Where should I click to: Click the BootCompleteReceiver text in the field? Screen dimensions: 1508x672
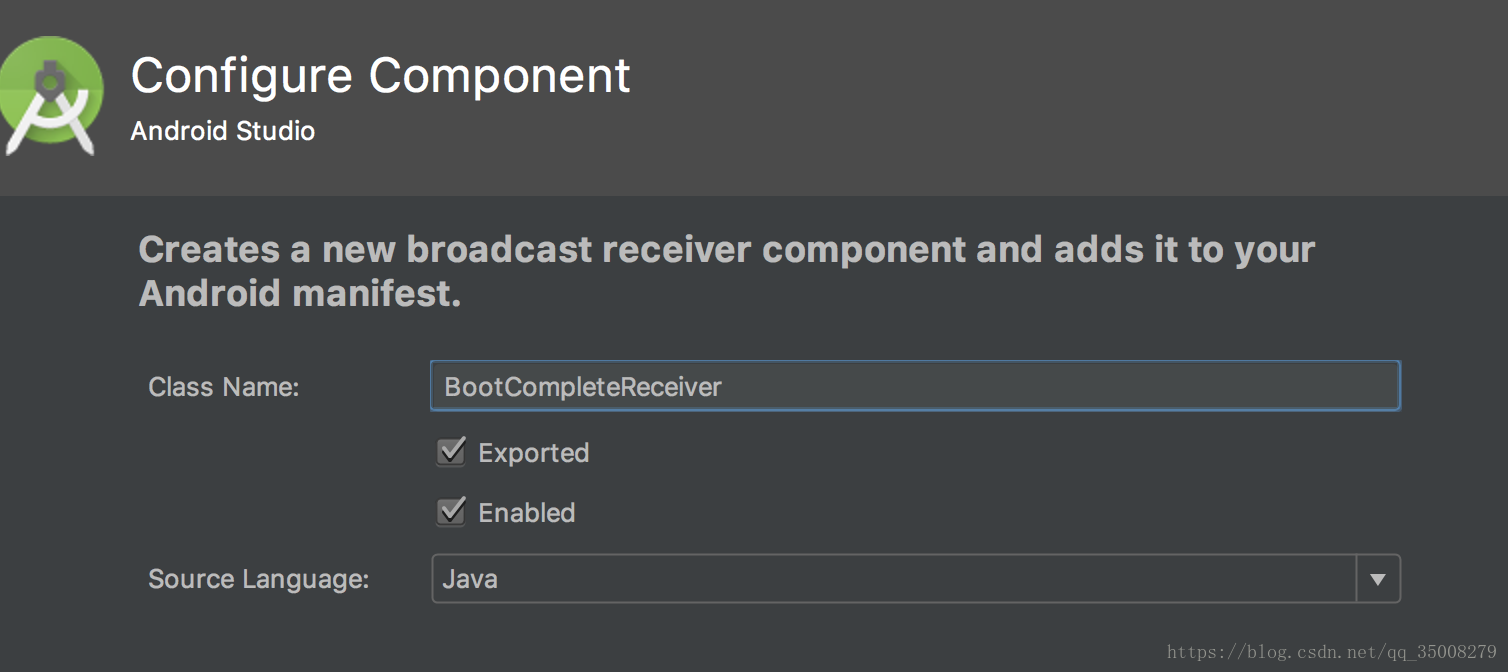pyautogui.click(x=583, y=387)
